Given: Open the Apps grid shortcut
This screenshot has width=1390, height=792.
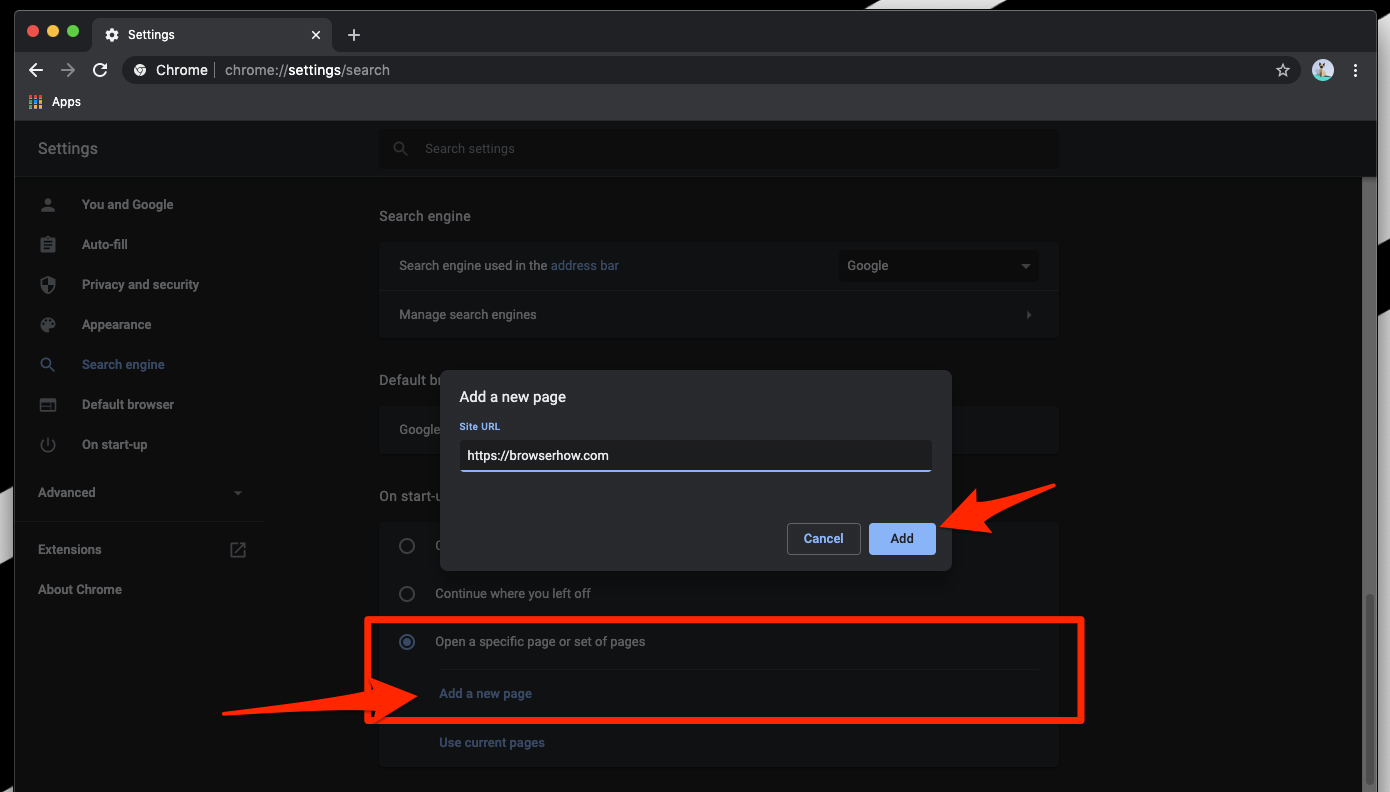Looking at the screenshot, I should click(36, 102).
